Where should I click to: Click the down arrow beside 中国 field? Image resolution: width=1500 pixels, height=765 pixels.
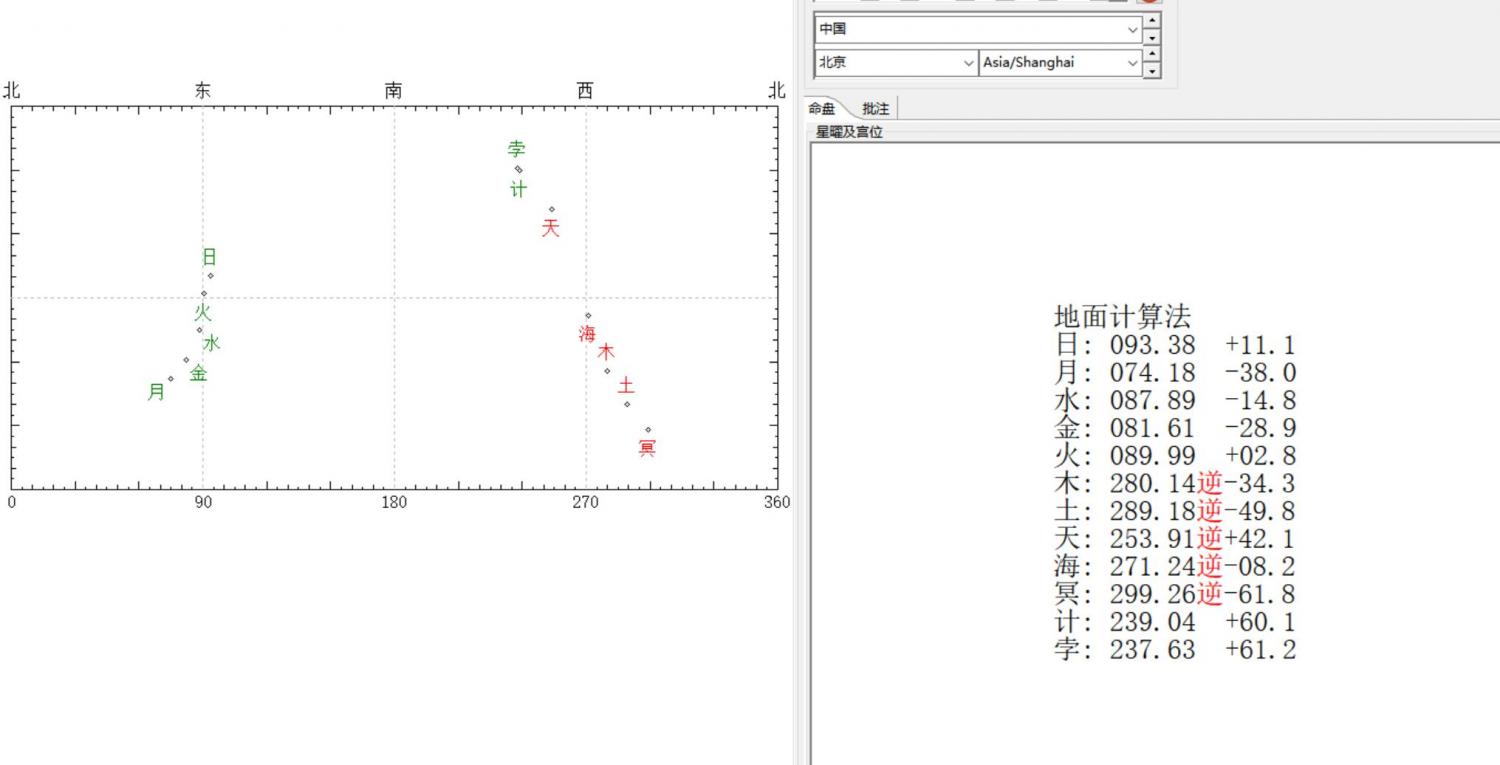coord(1152,37)
